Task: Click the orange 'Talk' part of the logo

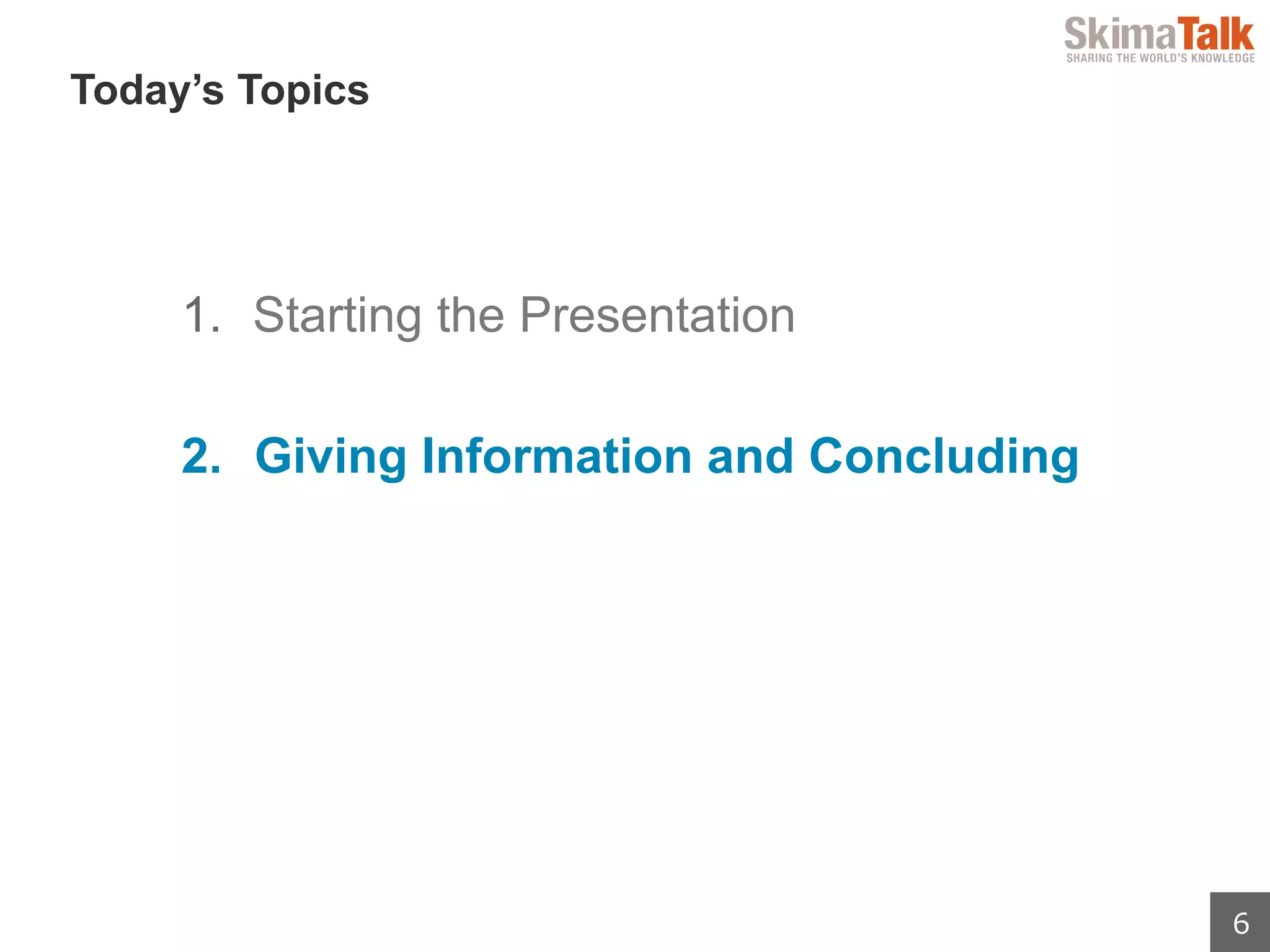Action: pyautogui.click(x=1215, y=33)
